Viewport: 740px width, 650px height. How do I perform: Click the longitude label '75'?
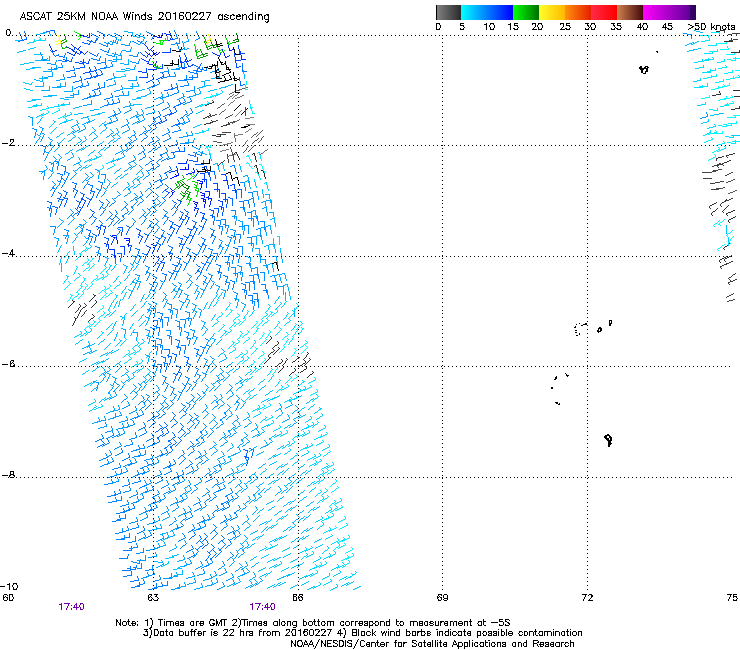(732, 598)
